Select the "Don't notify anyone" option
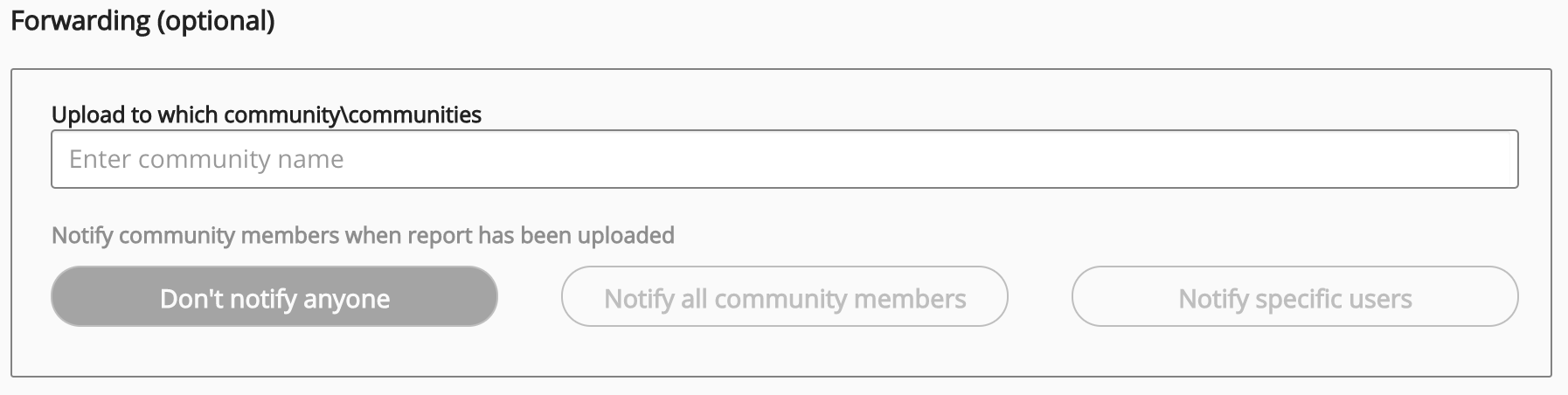Image resolution: width=1568 pixels, height=395 pixels. [x=274, y=297]
